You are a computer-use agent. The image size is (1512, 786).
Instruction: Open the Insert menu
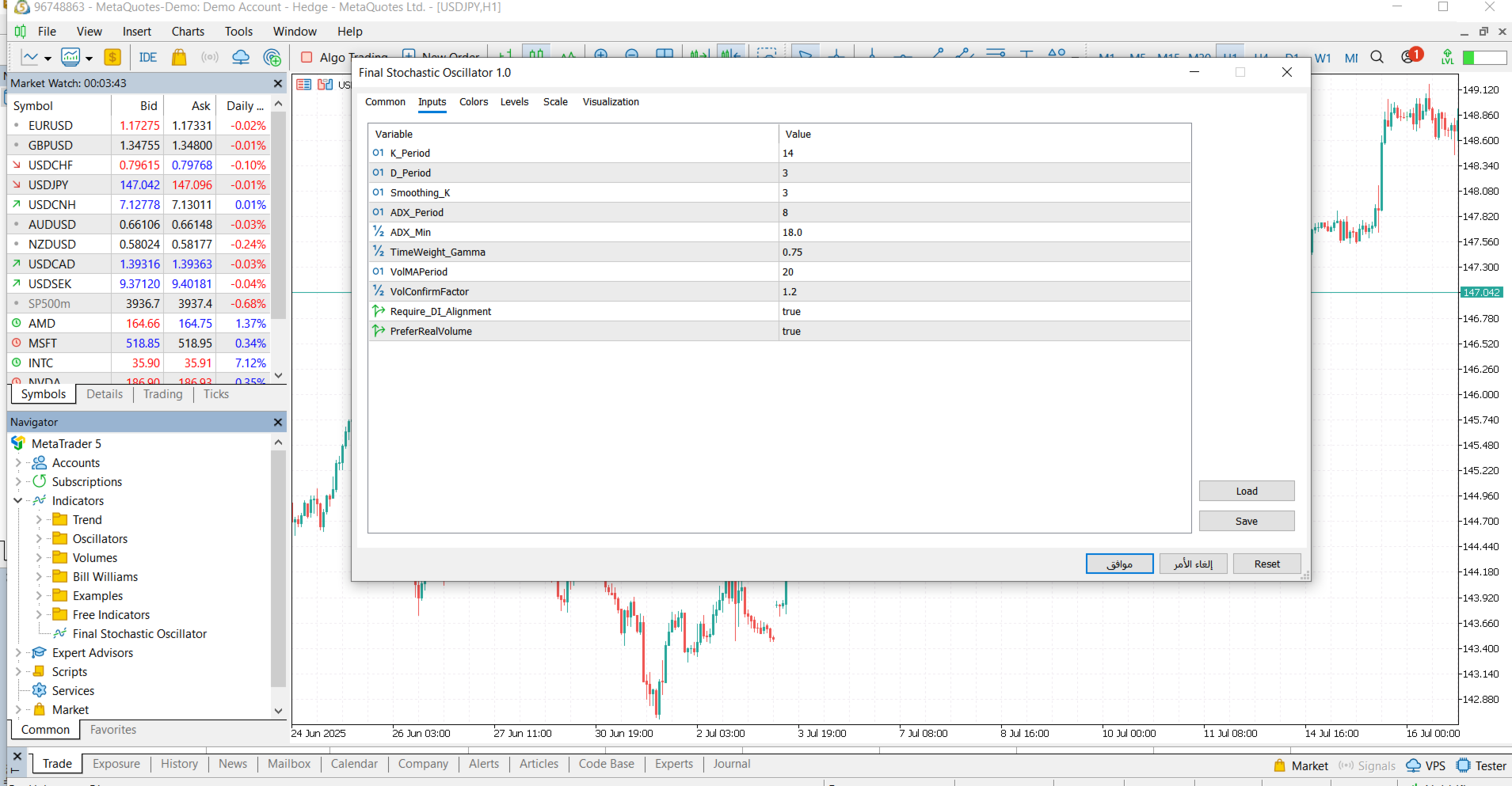click(137, 31)
